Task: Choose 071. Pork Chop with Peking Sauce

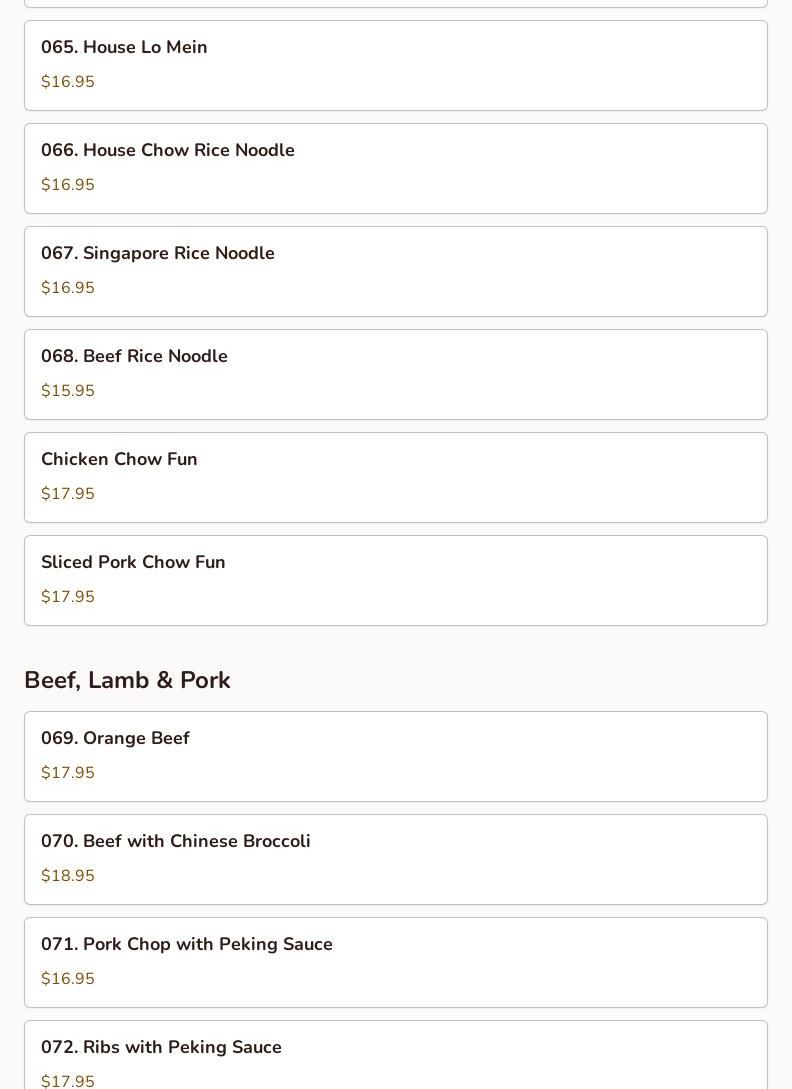Action: 396,963
